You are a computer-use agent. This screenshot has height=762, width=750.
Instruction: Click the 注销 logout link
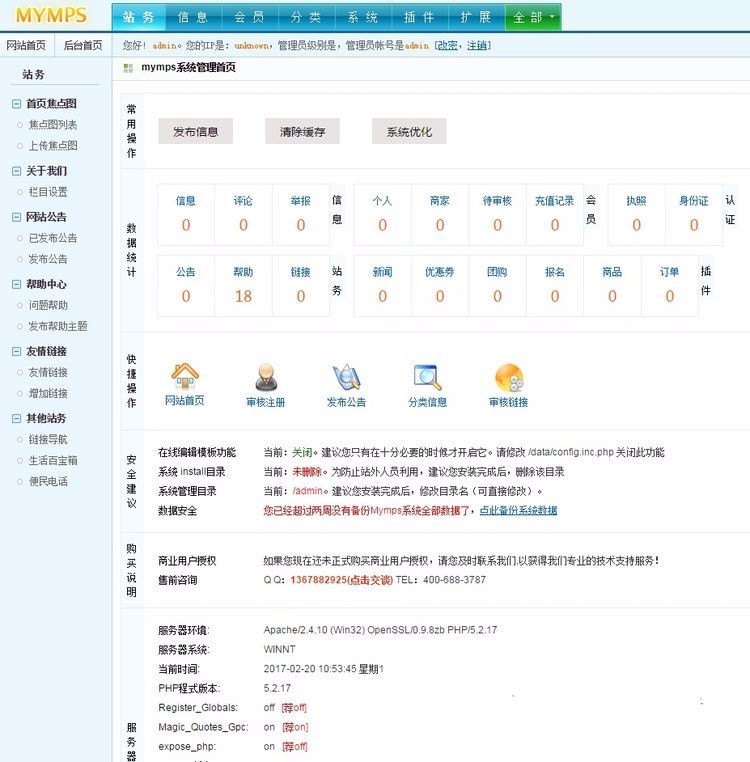coord(477,46)
